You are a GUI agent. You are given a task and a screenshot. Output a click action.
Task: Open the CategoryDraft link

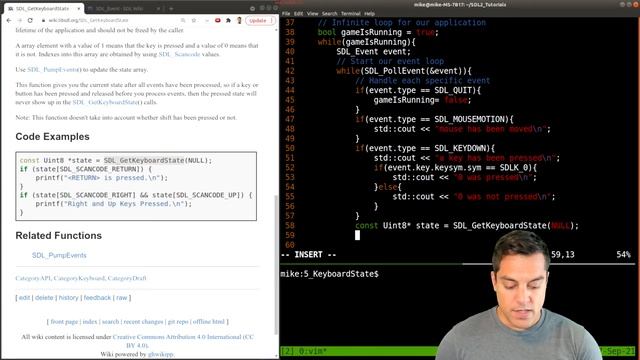pyautogui.click(x=127, y=278)
